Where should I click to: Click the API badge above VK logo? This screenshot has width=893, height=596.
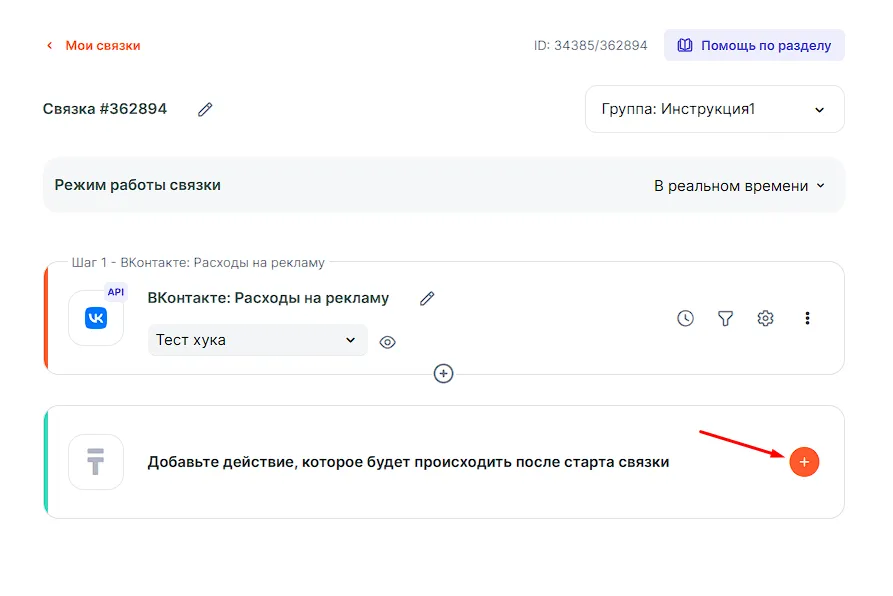pos(116,292)
